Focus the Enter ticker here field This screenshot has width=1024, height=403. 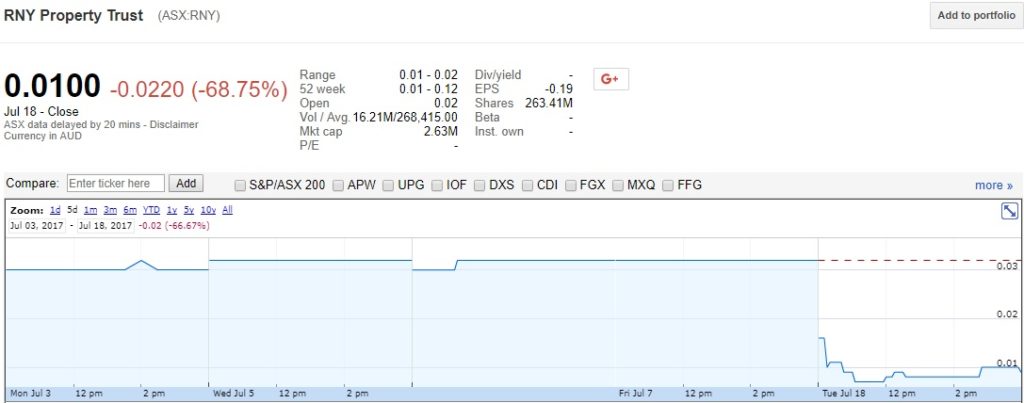(116, 184)
